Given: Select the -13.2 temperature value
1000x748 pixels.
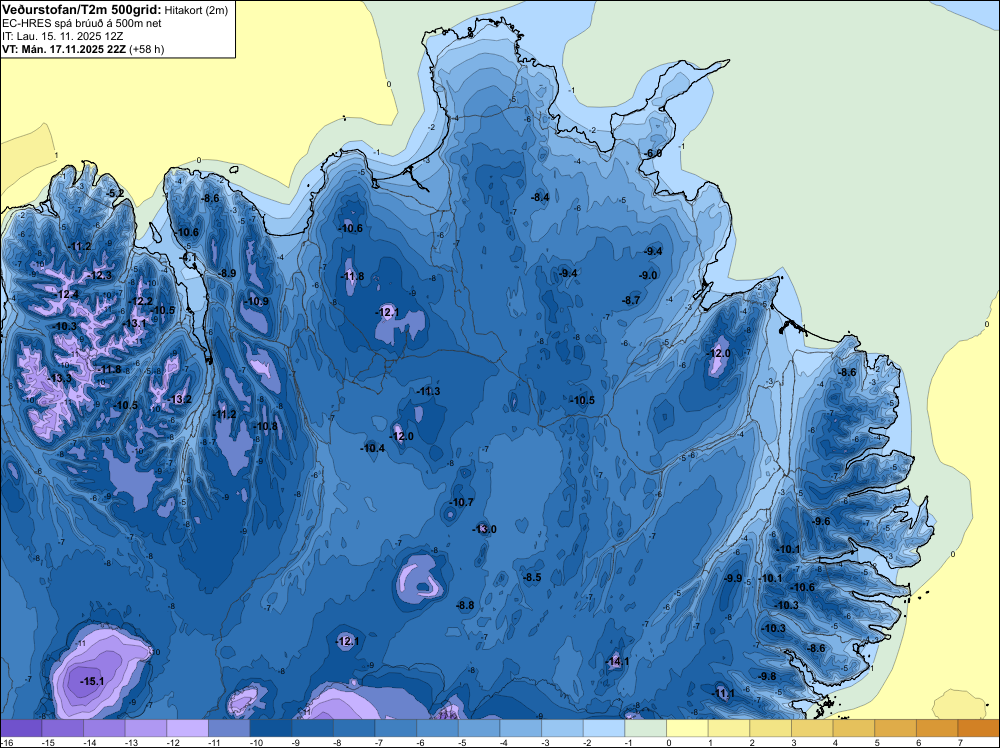Looking at the screenshot, I should [179, 399].
